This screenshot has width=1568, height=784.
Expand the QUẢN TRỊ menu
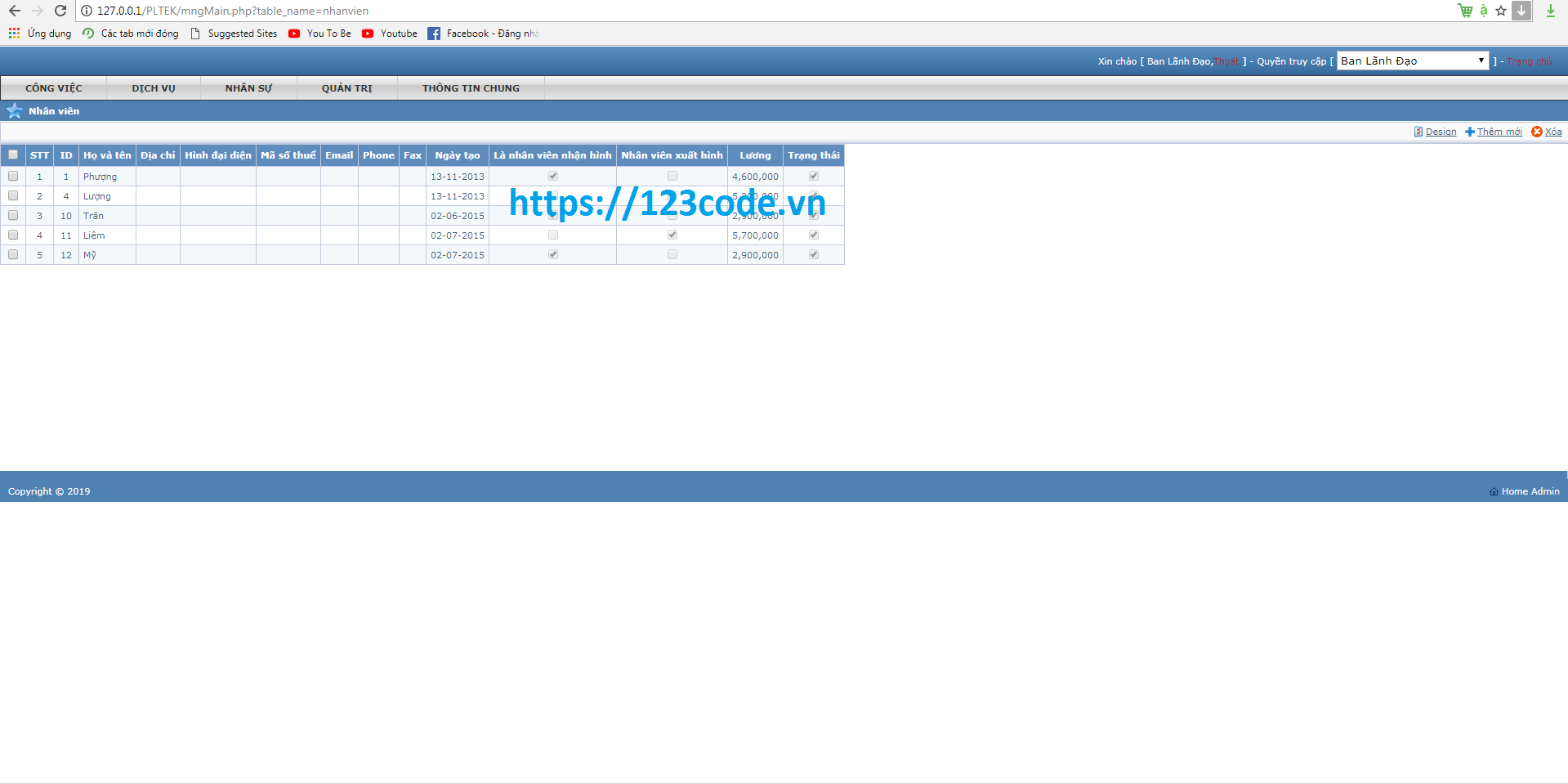click(346, 88)
